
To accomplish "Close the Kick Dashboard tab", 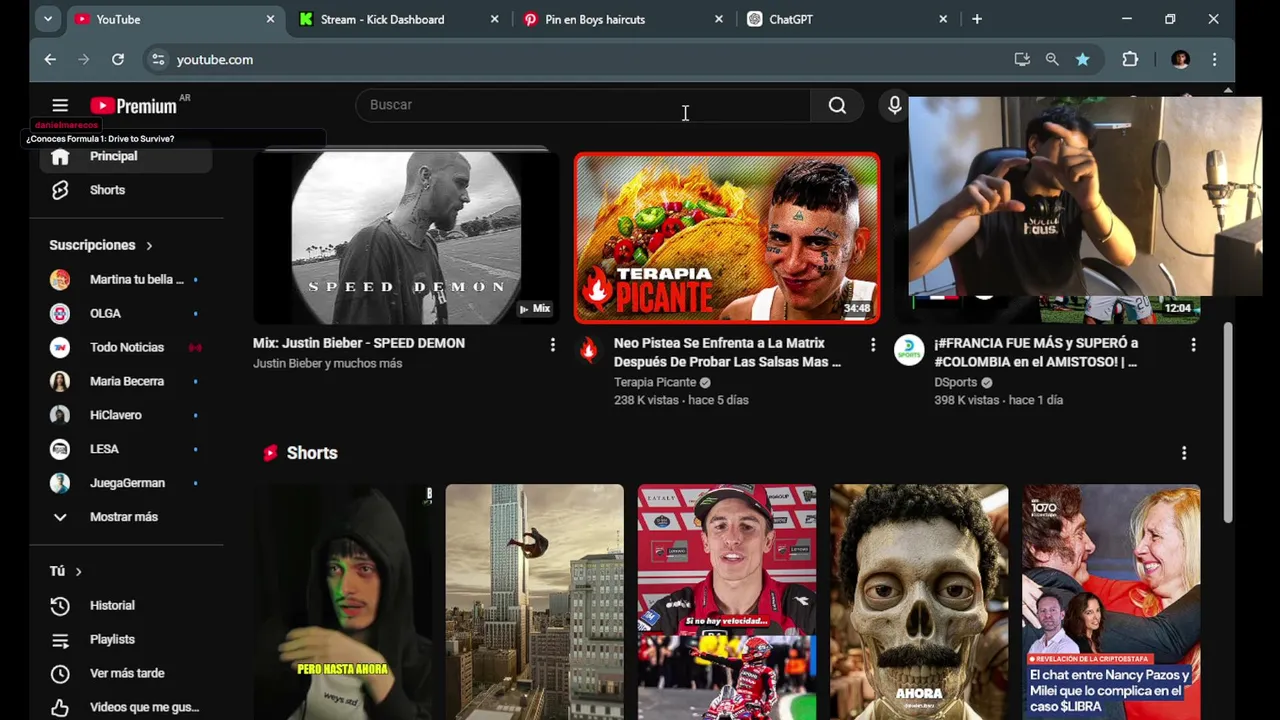I will coord(494,19).
